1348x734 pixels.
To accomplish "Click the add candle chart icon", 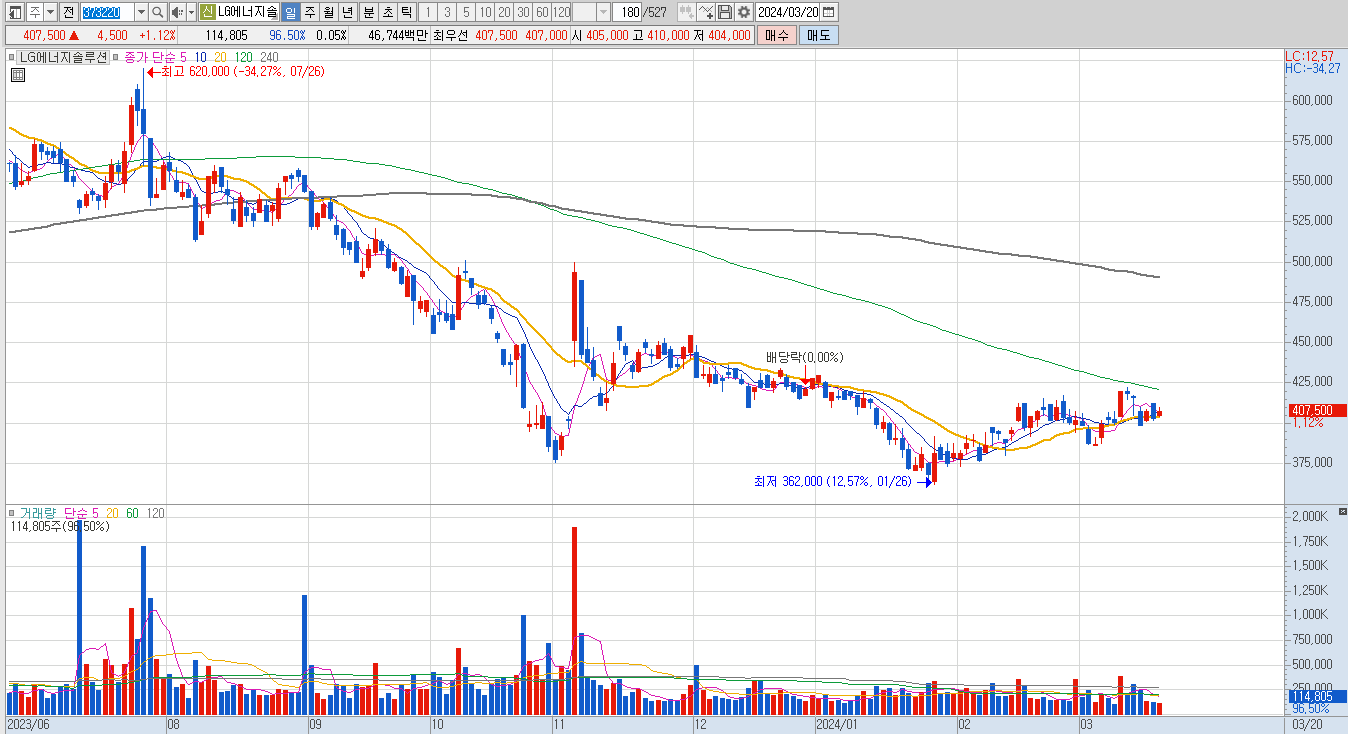I will point(686,12).
